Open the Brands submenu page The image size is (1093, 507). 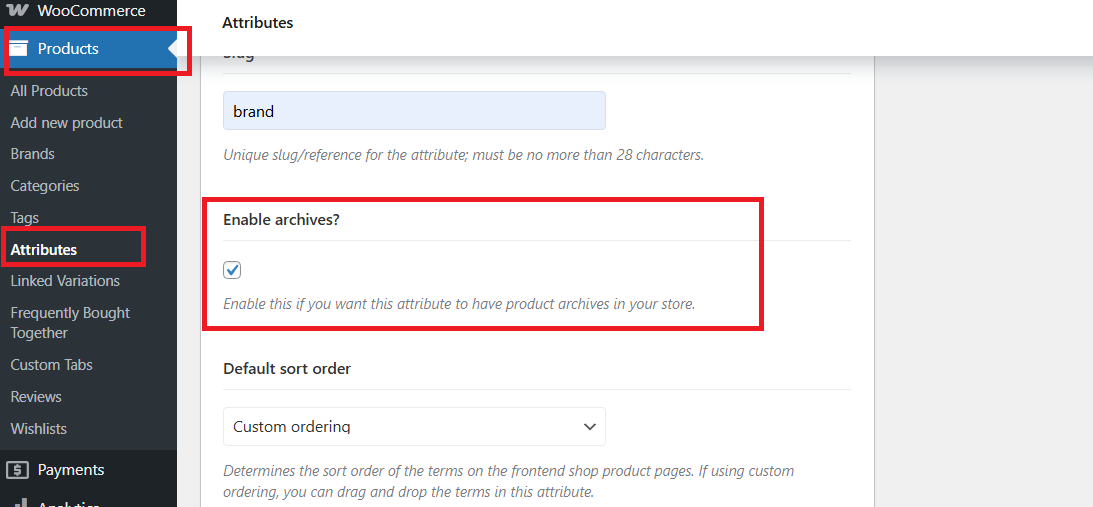pyautogui.click(x=32, y=154)
